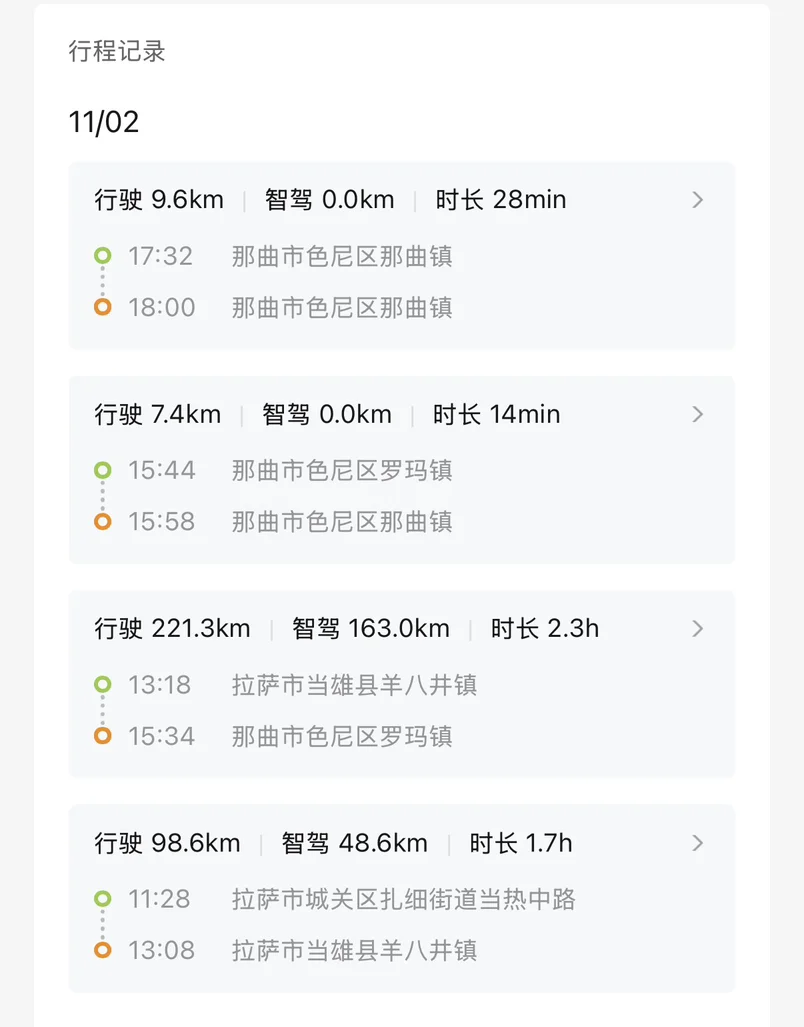Expand the 9.6km trip chevron
Screen dimensions: 804x1027
coord(698,200)
